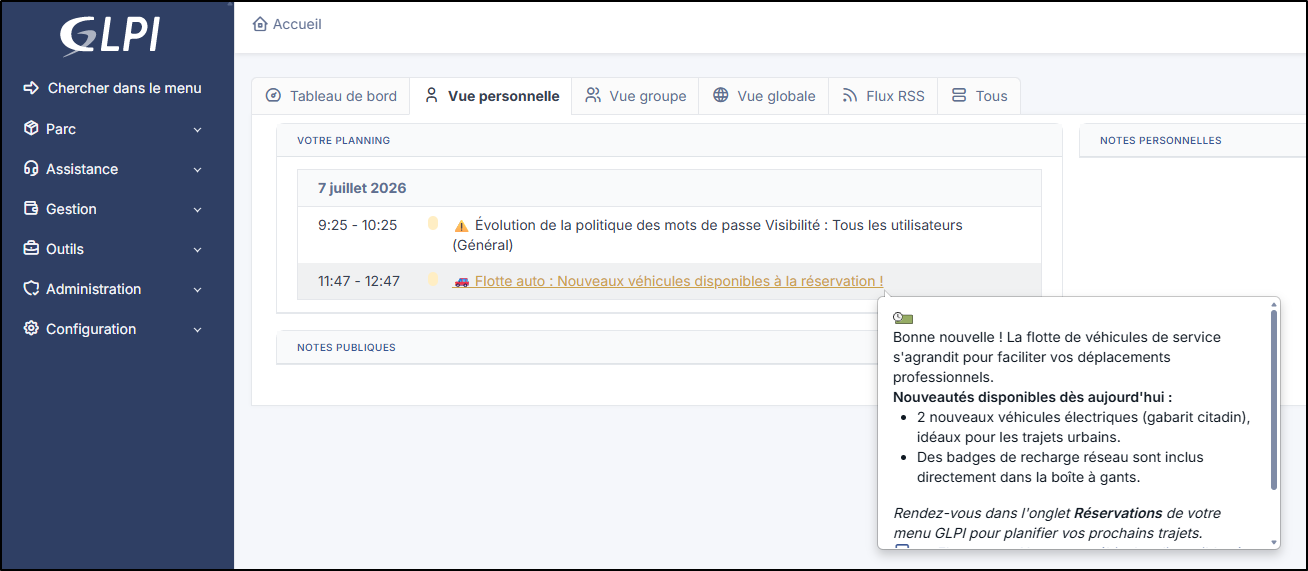Click the warning icon on the password policy entry

click(461, 226)
